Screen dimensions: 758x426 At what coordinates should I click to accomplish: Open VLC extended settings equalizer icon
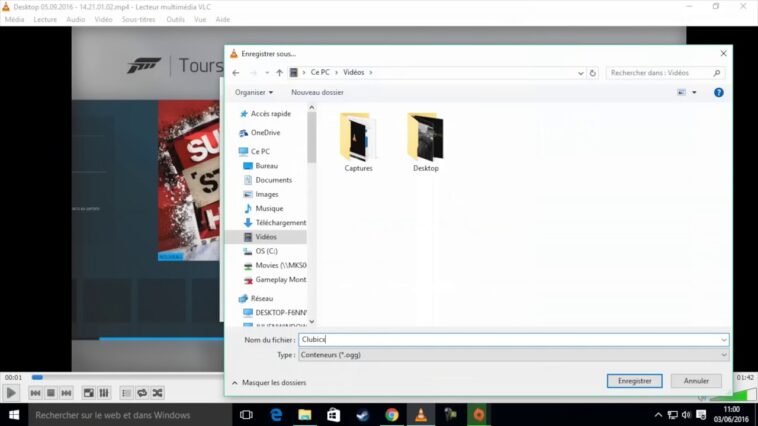point(104,393)
